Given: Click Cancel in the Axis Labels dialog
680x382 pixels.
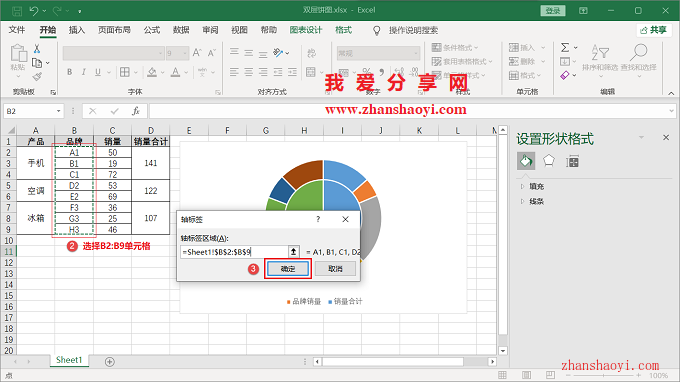Looking at the screenshot, I should click(x=335, y=269).
